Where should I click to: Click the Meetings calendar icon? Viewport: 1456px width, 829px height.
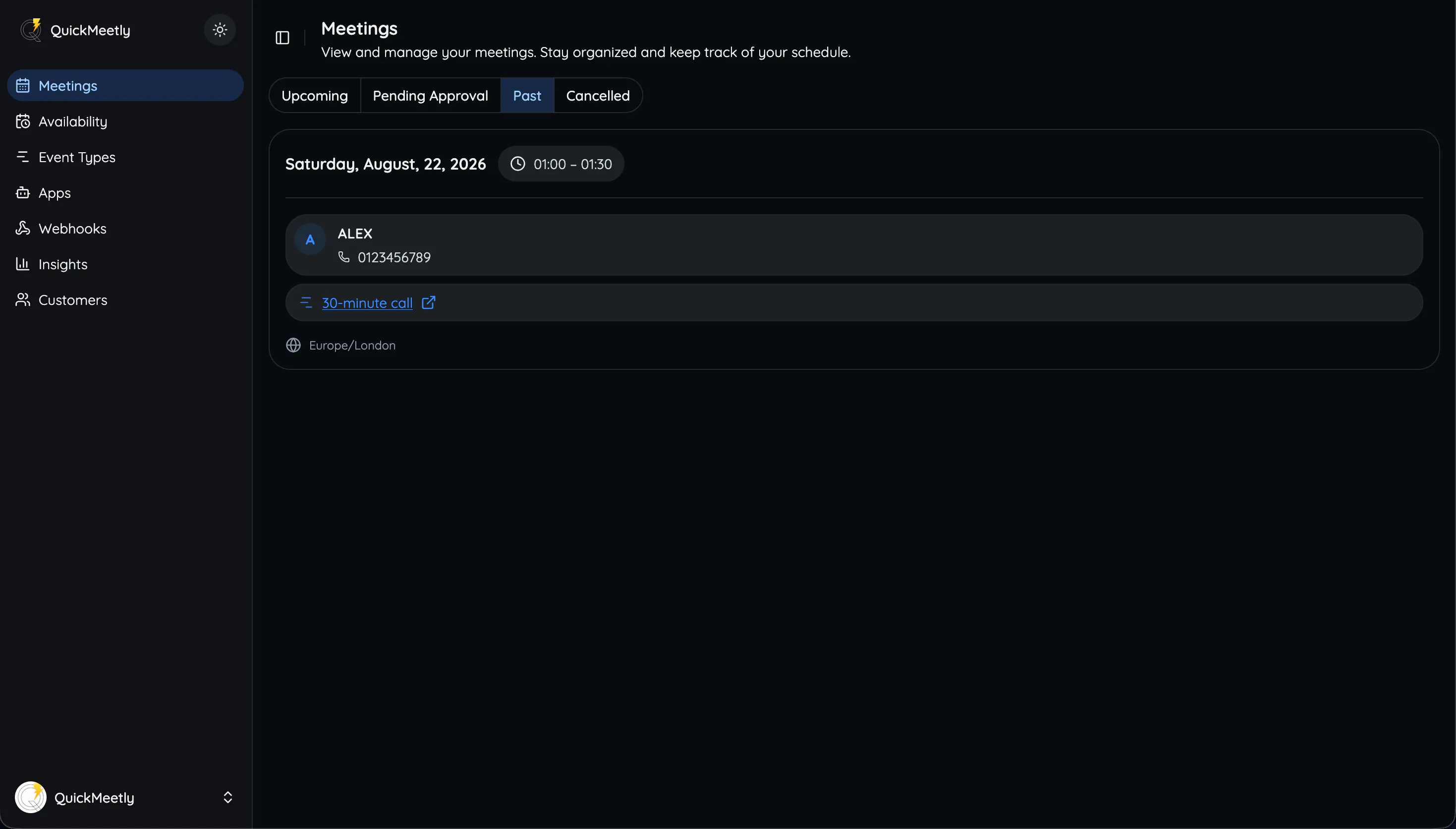point(23,85)
